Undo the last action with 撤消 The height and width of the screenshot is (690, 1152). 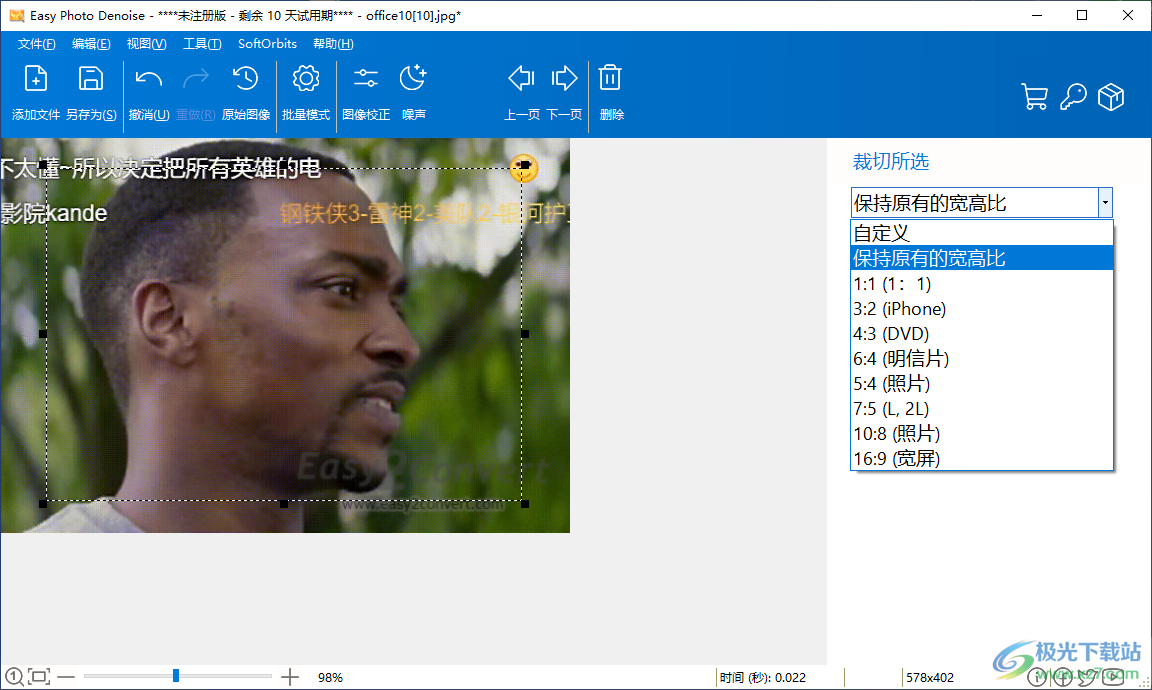tap(149, 79)
